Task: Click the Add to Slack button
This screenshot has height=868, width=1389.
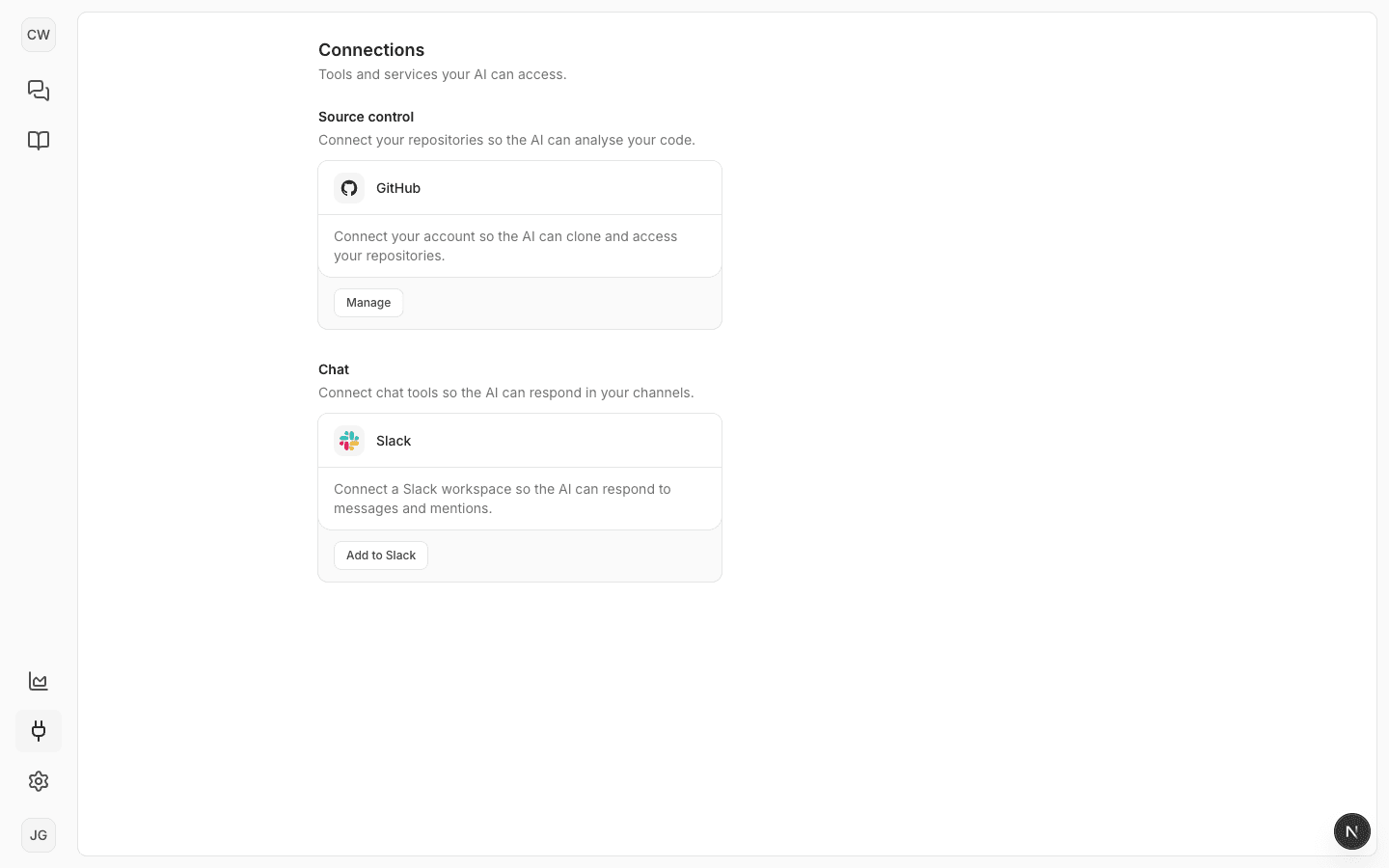Action: tap(380, 556)
